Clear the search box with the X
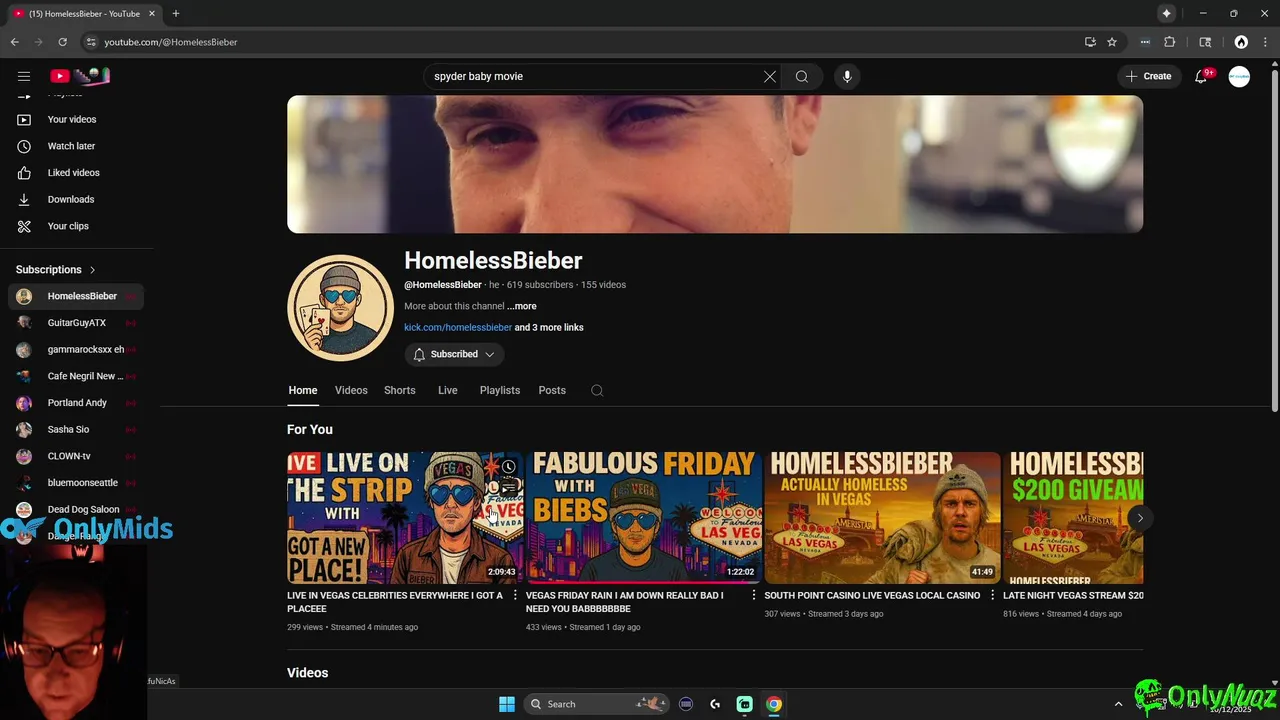Image resolution: width=1280 pixels, height=720 pixels. tap(770, 76)
